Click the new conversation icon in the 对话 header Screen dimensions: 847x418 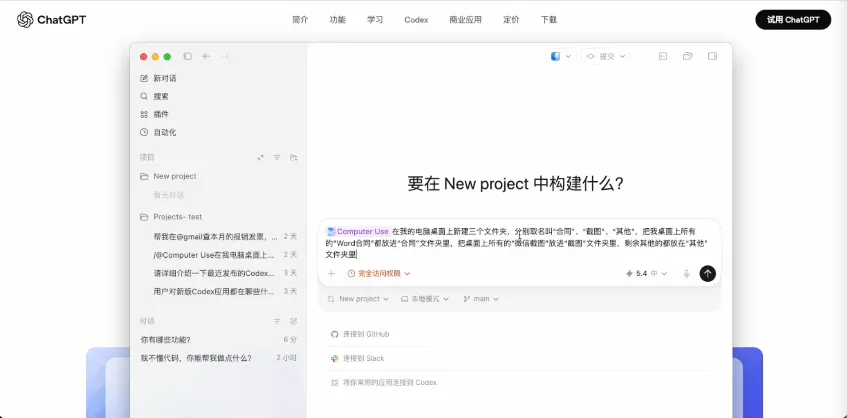(x=293, y=321)
